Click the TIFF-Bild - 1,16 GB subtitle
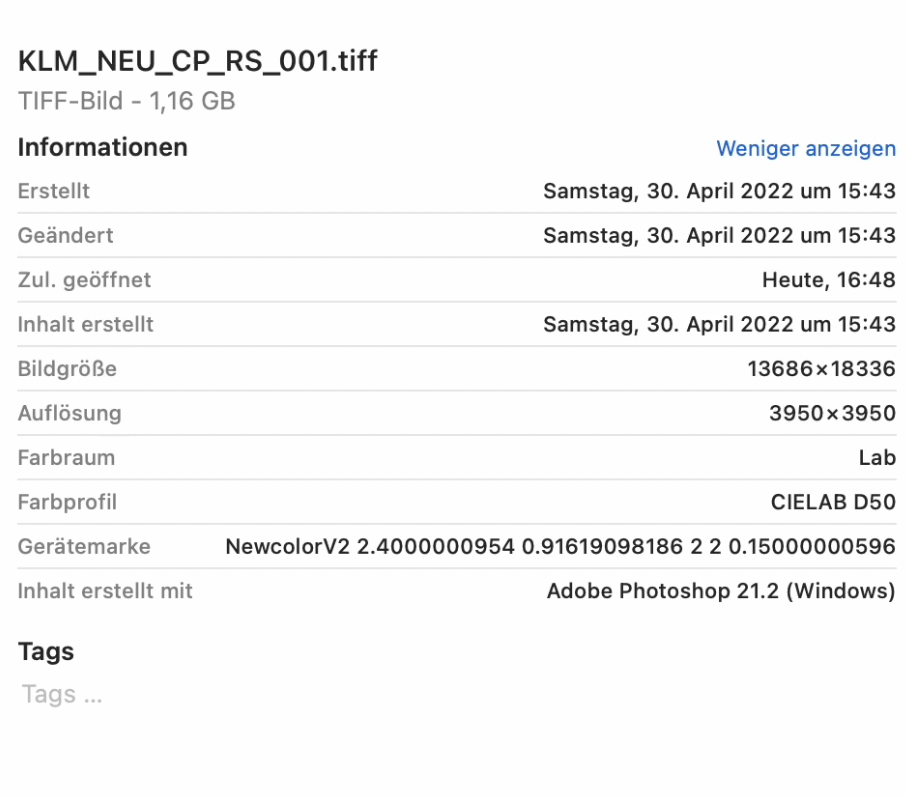 [127, 101]
